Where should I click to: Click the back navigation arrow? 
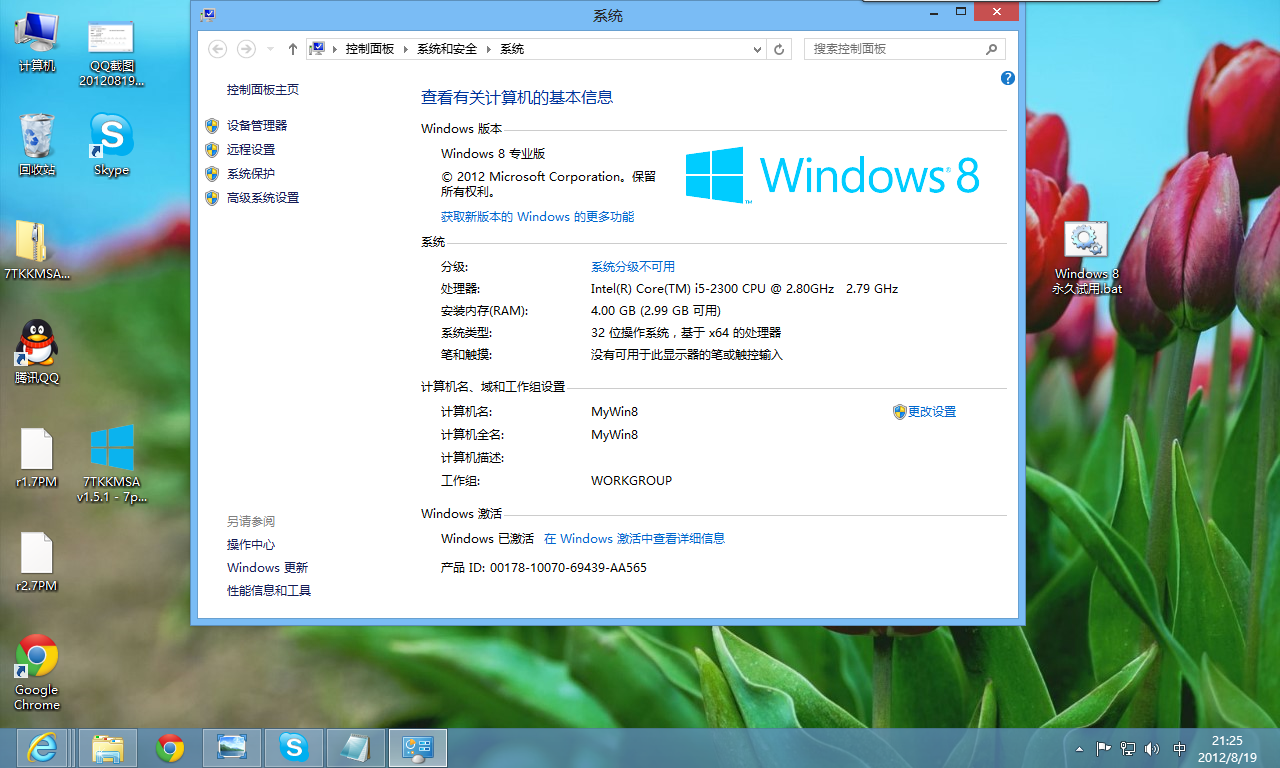218,48
